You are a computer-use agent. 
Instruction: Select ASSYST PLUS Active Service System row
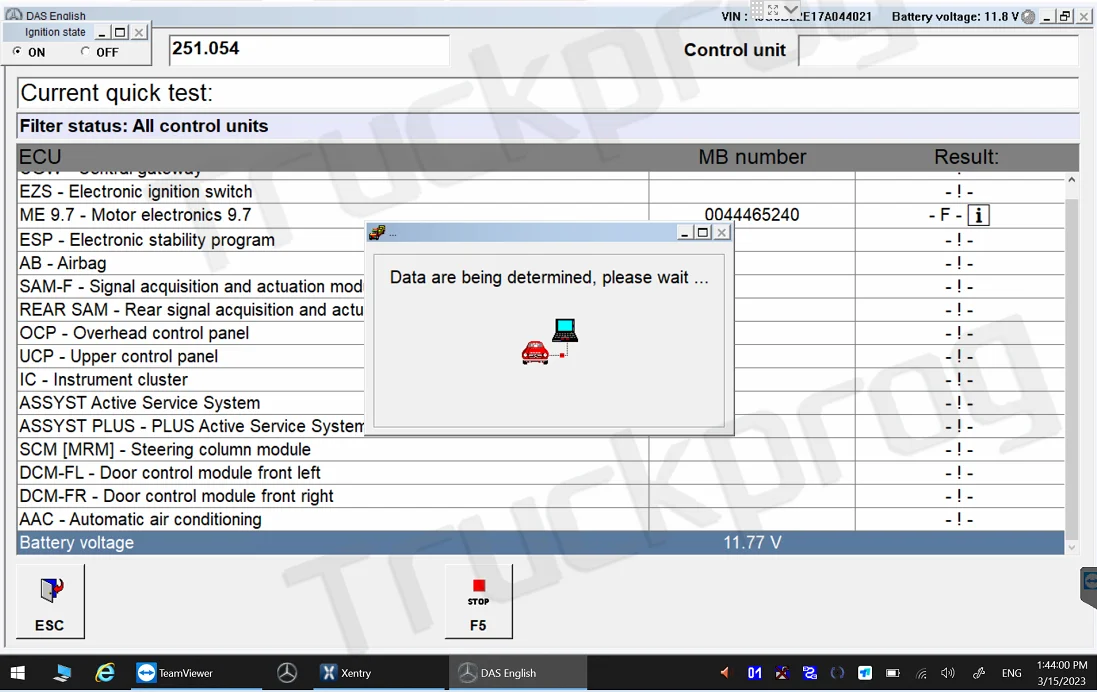click(540, 426)
